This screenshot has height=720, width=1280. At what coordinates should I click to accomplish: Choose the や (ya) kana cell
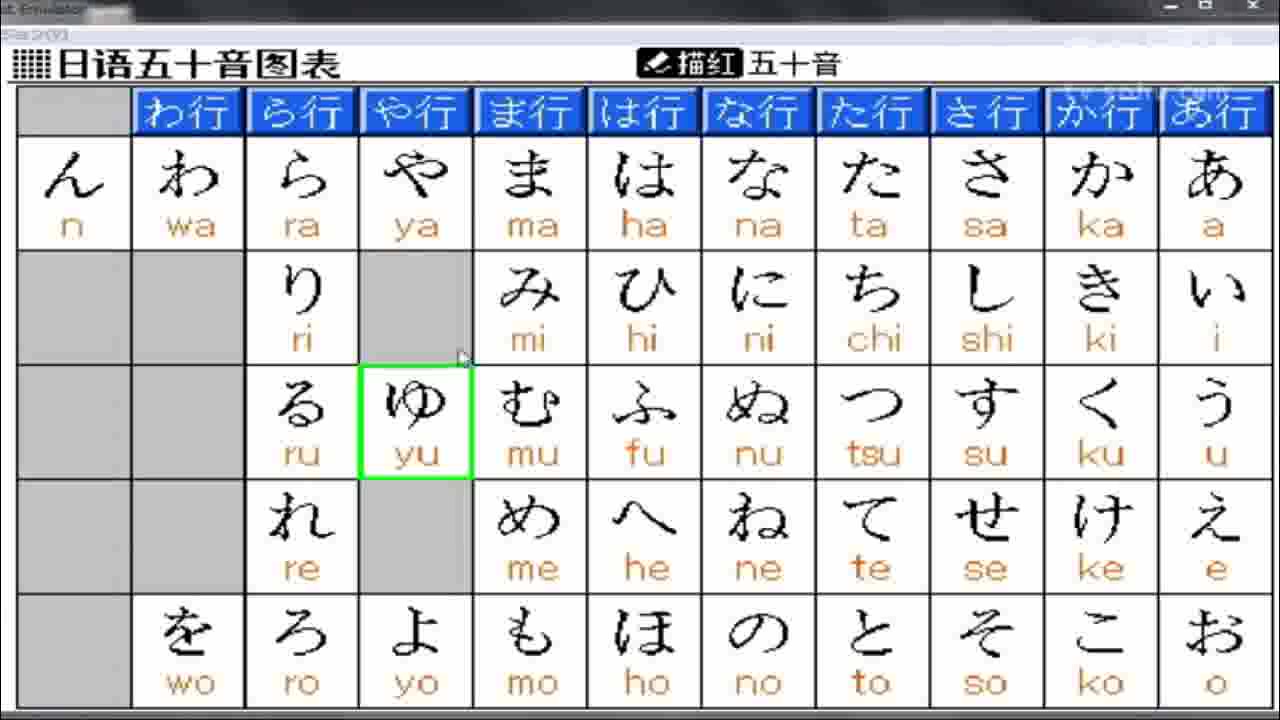coord(415,194)
